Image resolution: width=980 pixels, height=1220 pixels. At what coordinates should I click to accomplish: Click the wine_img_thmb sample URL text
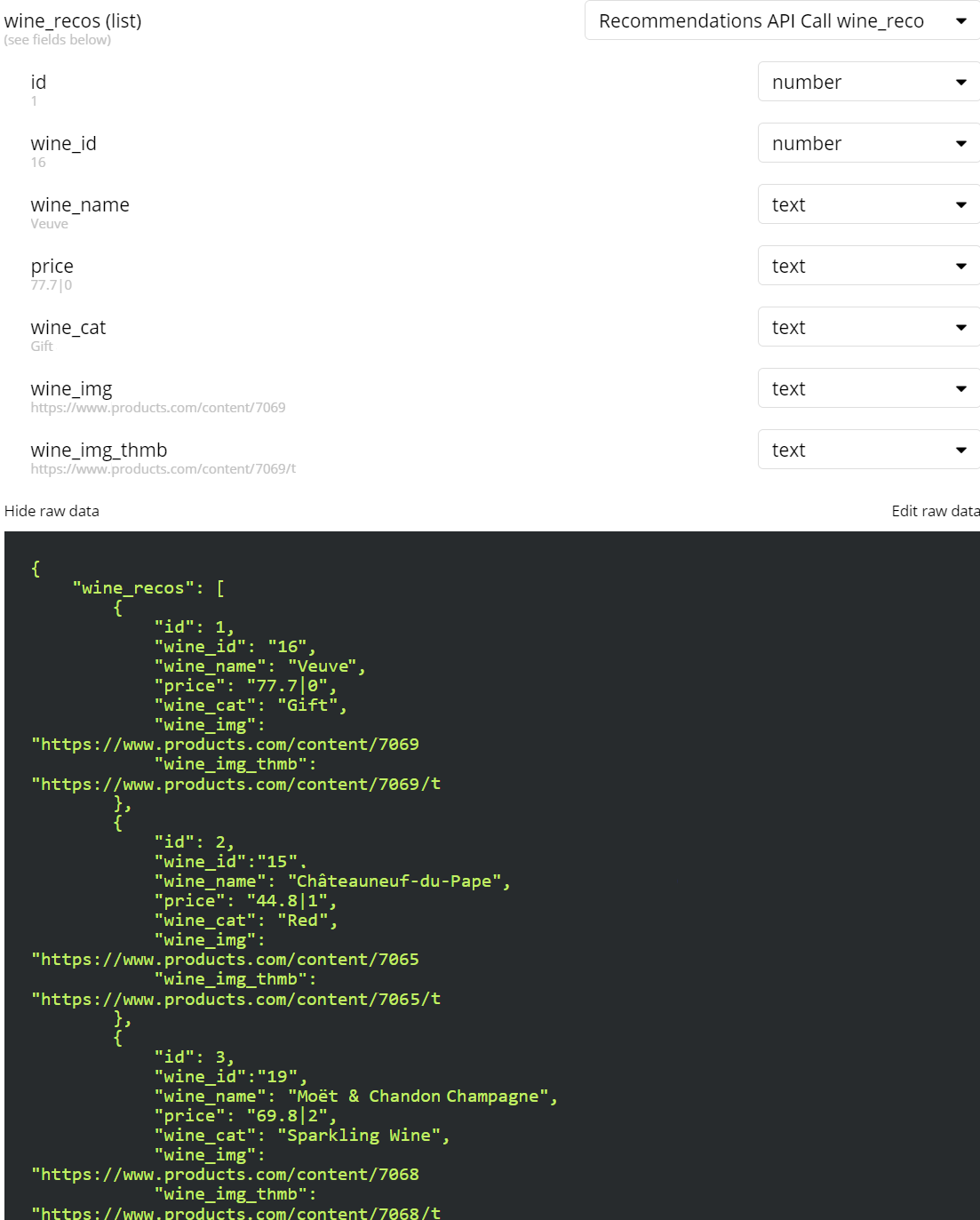163,469
